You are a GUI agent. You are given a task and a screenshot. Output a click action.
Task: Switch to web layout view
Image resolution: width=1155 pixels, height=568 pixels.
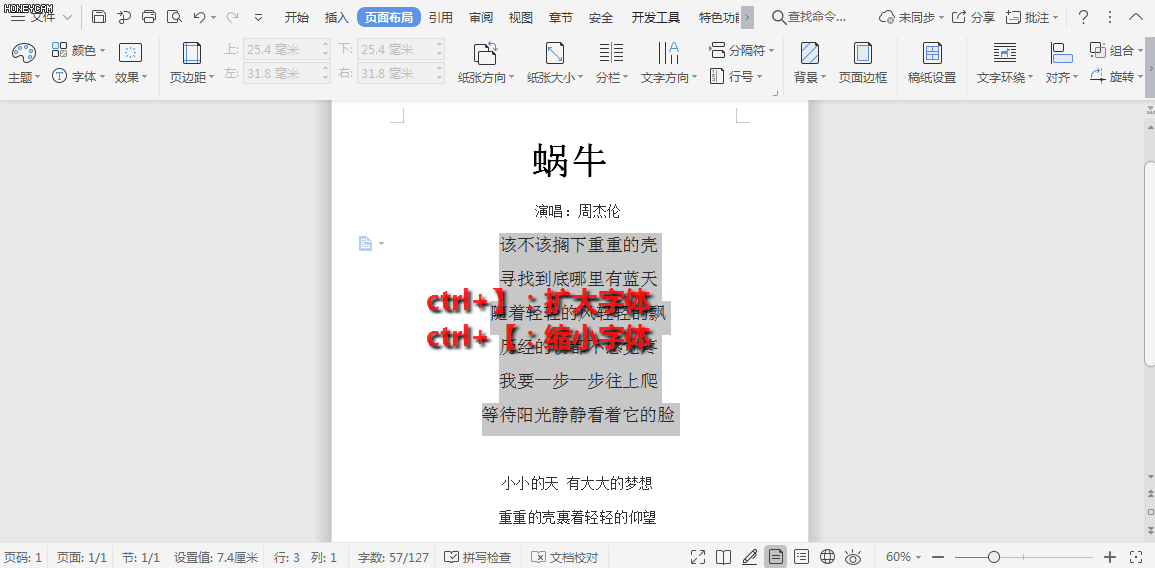click(x=827, y=557)
